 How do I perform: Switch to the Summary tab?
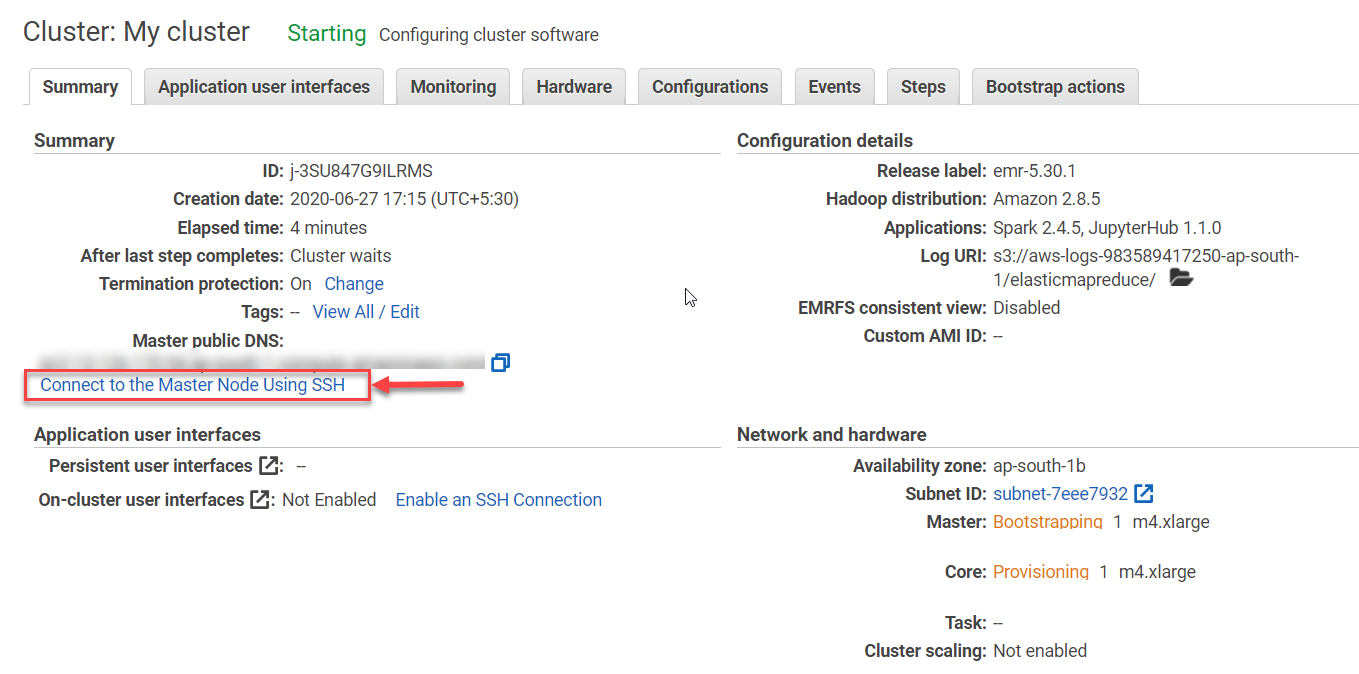coord(81,87)
